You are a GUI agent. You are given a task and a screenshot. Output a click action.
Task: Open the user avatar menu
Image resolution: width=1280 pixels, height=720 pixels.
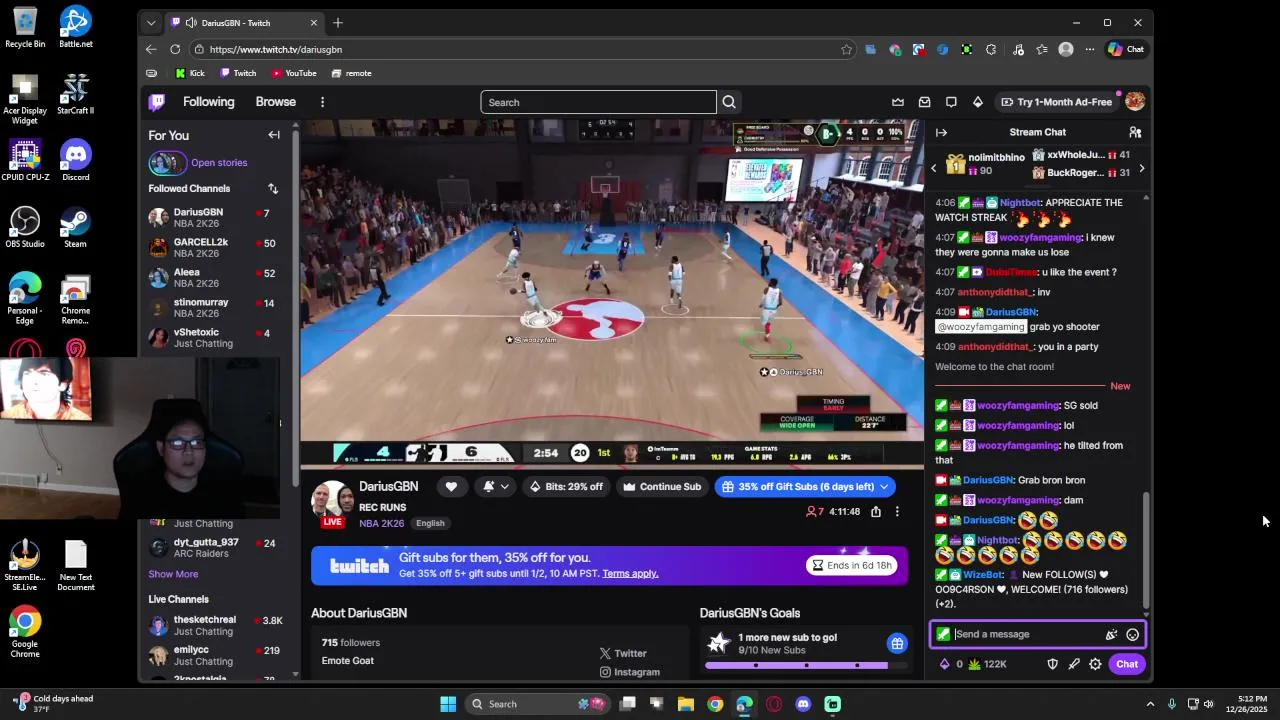pyautogui.click(x=1134, y=101)
